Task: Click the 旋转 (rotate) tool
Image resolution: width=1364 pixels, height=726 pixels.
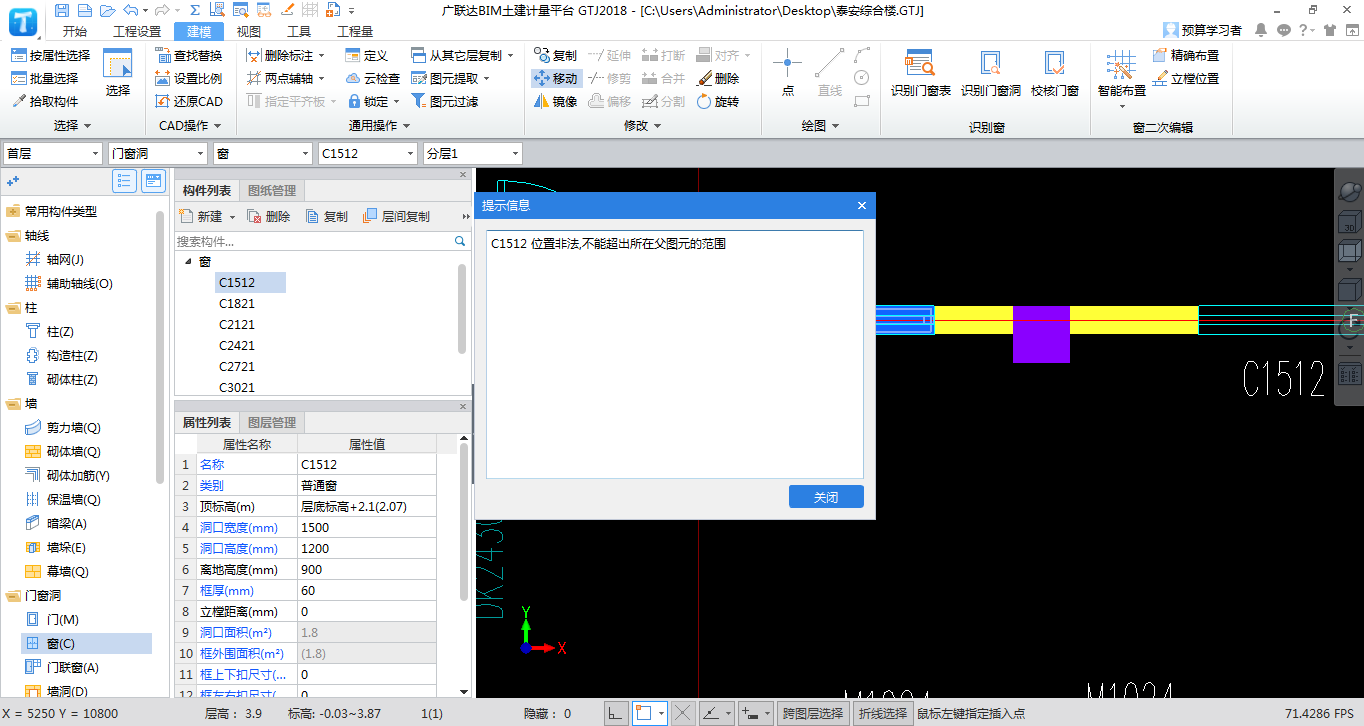Action: [717, 101]
